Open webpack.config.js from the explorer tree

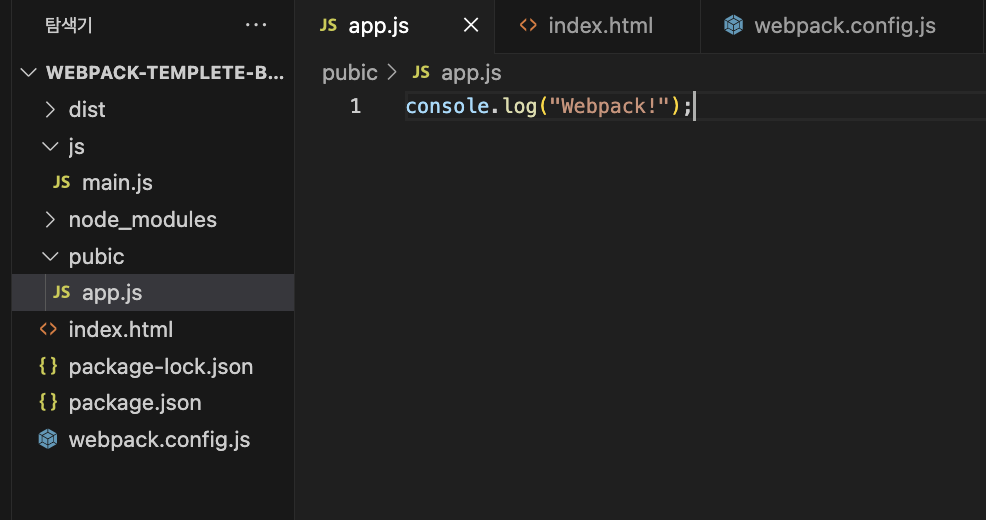(153, 440)
